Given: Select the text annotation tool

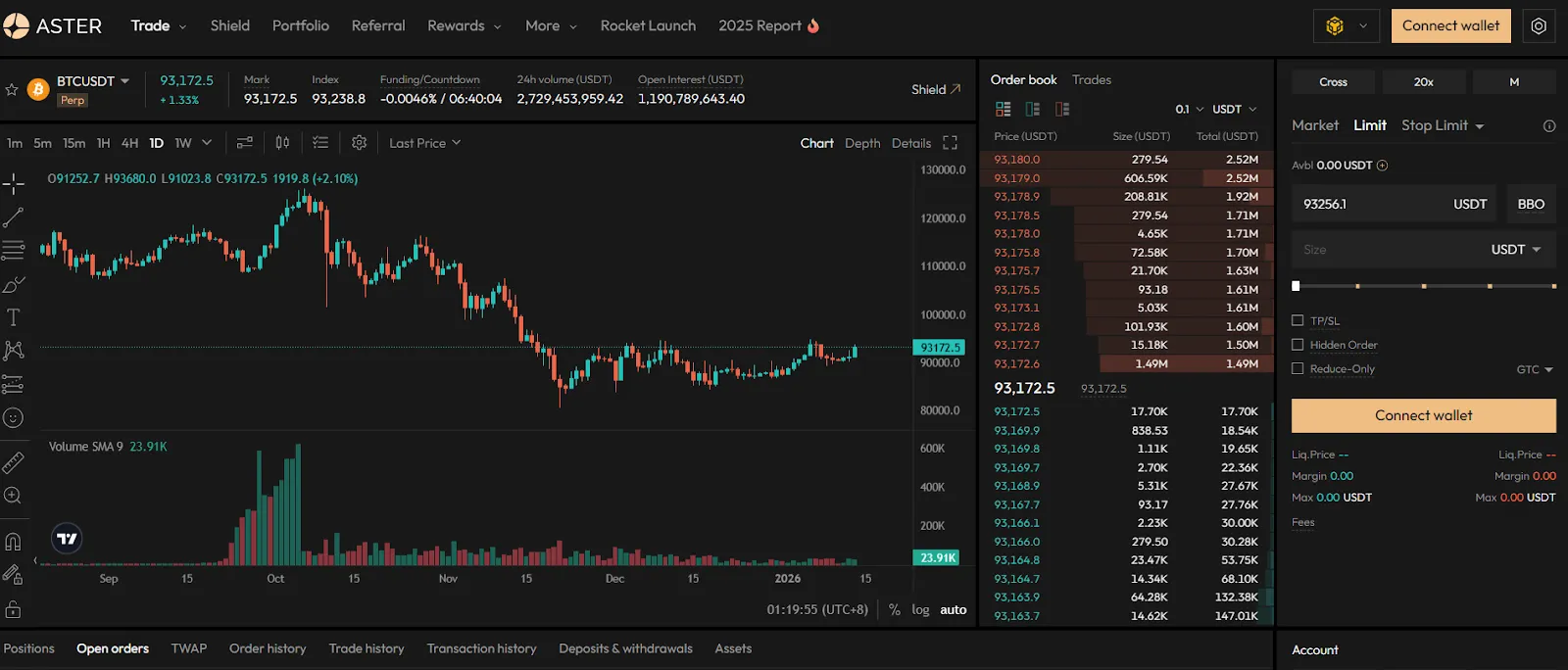Looking at the screenshot, I should 13,317.
